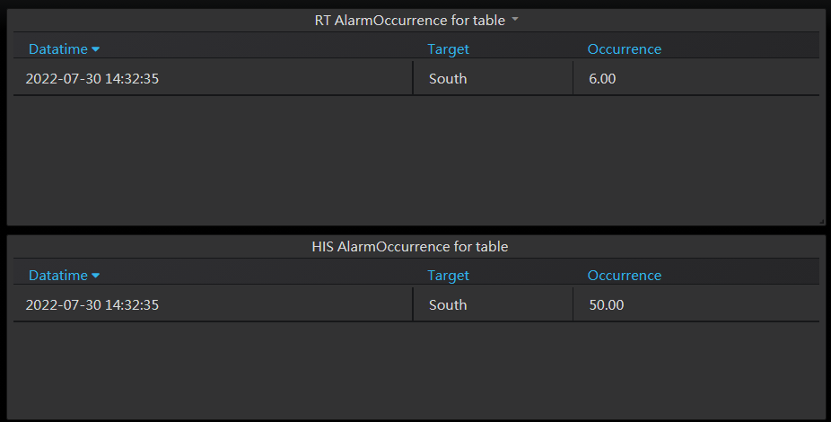Click the sort arrow in HIS Datatime header
This screenshot has height=422, width=832.
click(96, 276)
